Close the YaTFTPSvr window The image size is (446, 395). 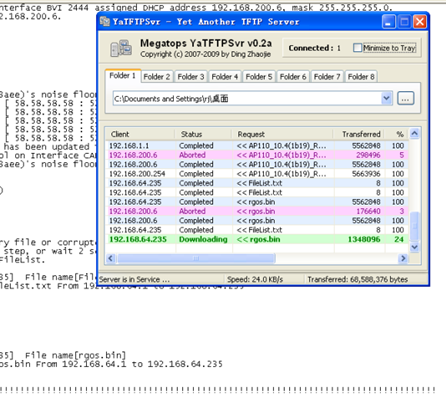420,22
